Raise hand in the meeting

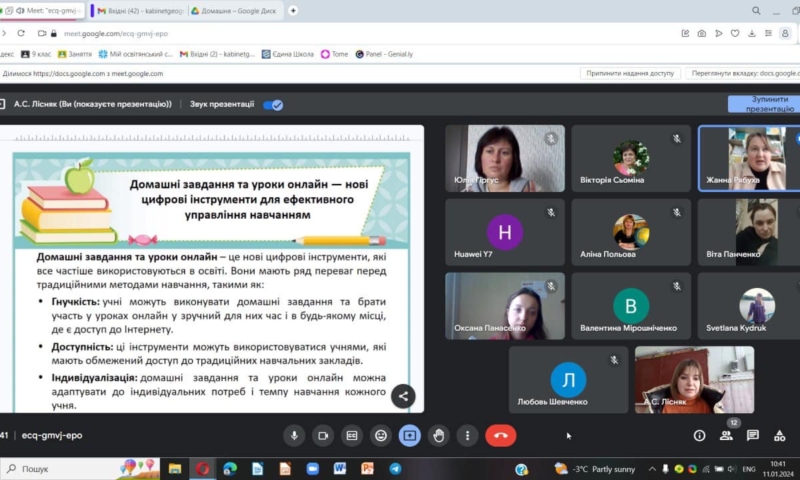point(439,436)
